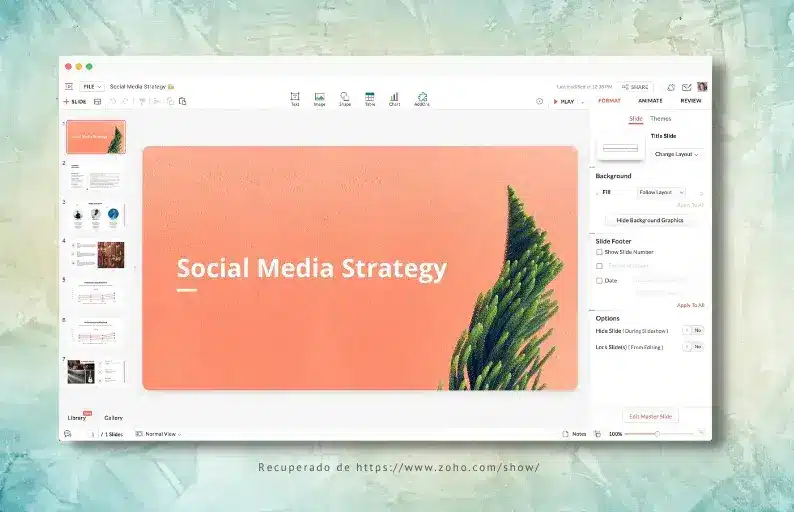Toggle Hide Slide during slideshow switch
Viewport: 794px width, 512px height.
tap(693, 330)
